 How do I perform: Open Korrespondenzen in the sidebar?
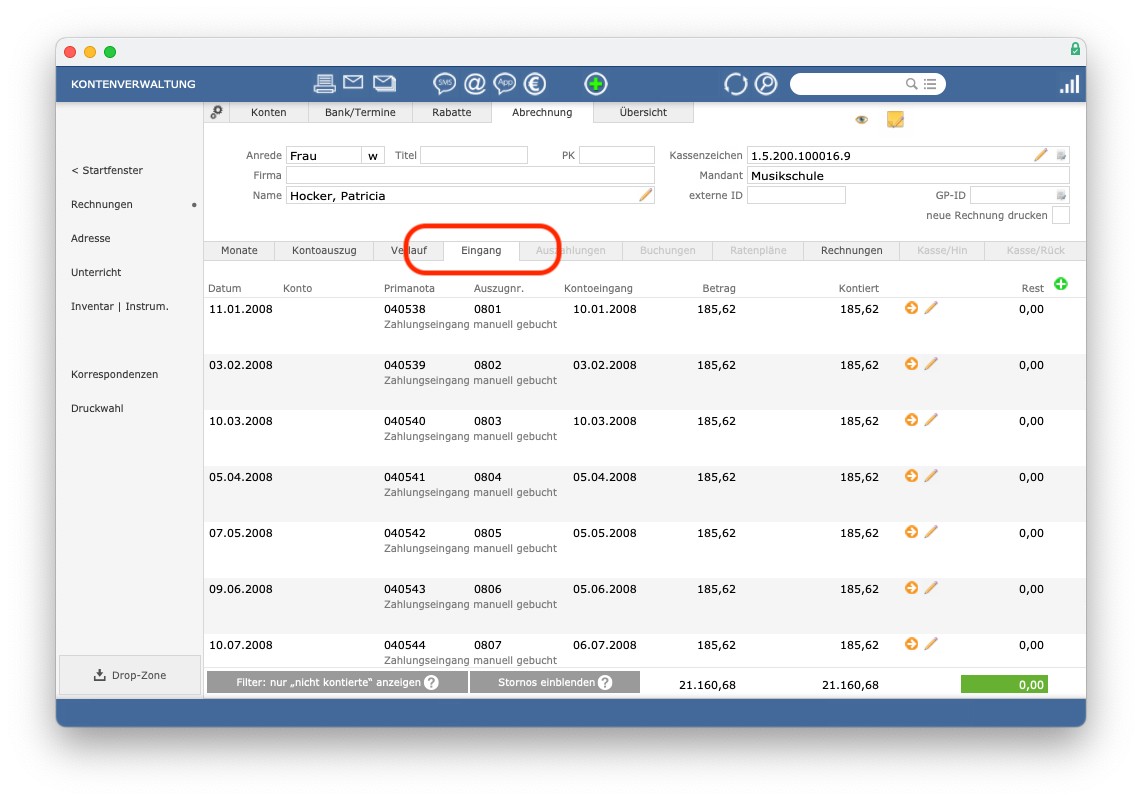114,374
